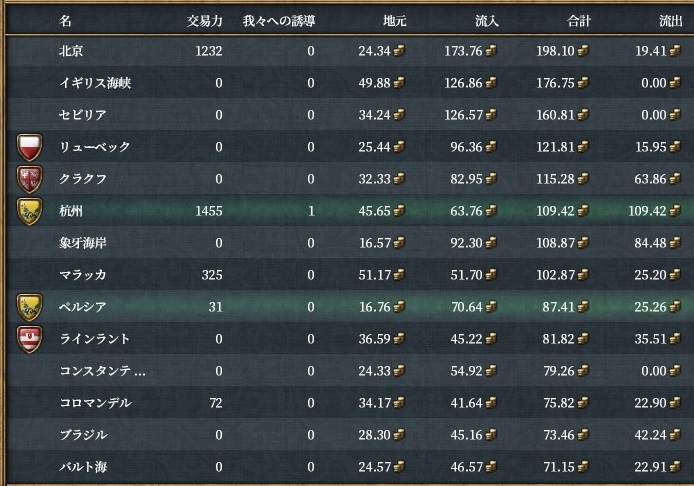
Task: Sort by the 我々への誘導 column
Action: tap(278, 20)
